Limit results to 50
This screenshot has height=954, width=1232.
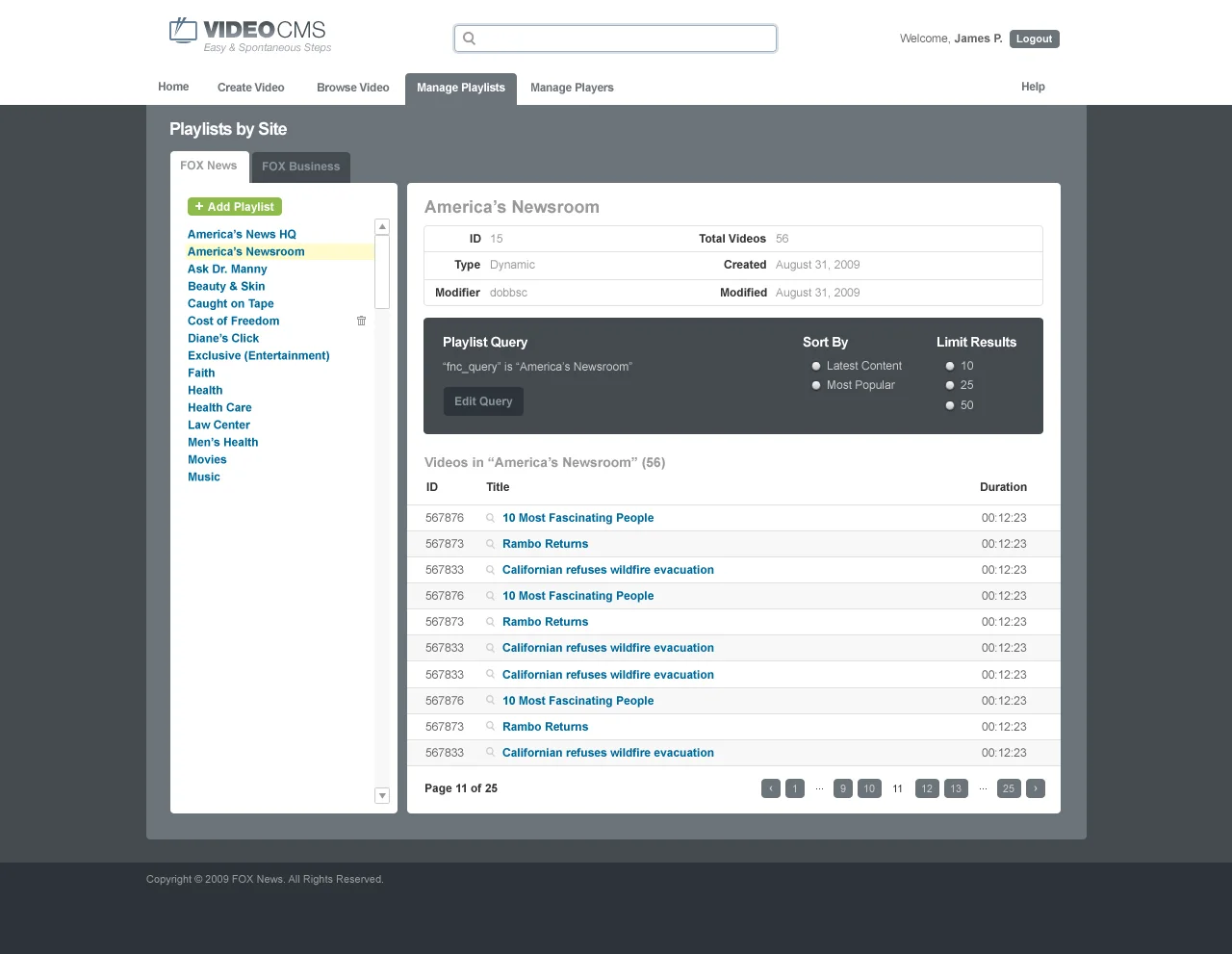pos(950,405)
